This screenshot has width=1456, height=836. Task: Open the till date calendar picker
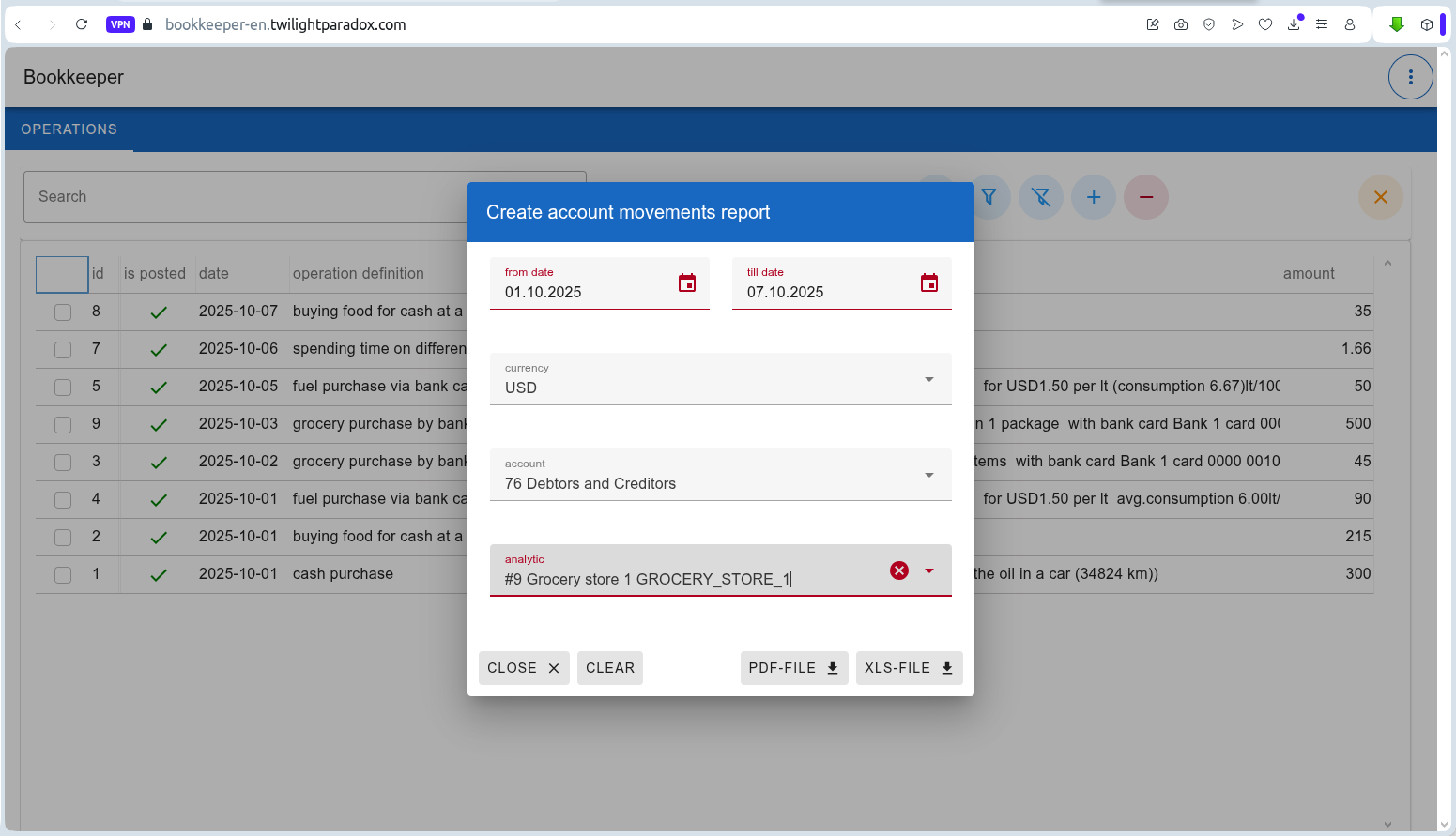tap(928, 283)
